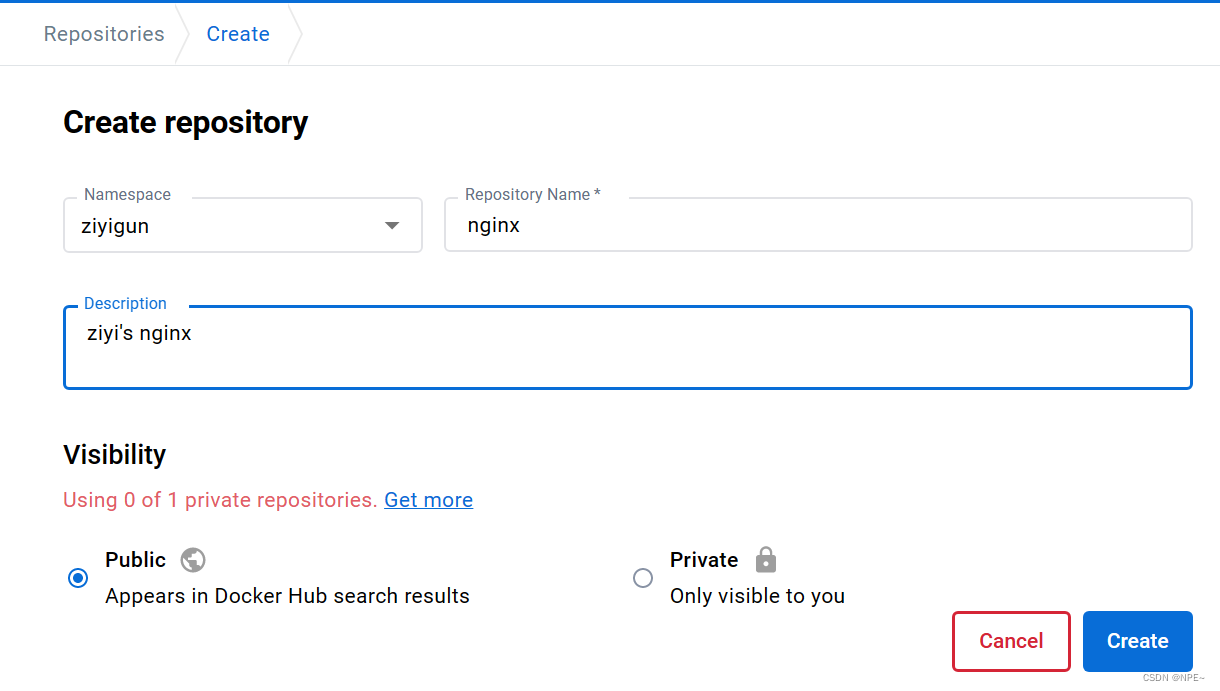Click the Namespace dropdown arrow icon
Viewport: 1220px width, 691px height.
pos(392,226)
